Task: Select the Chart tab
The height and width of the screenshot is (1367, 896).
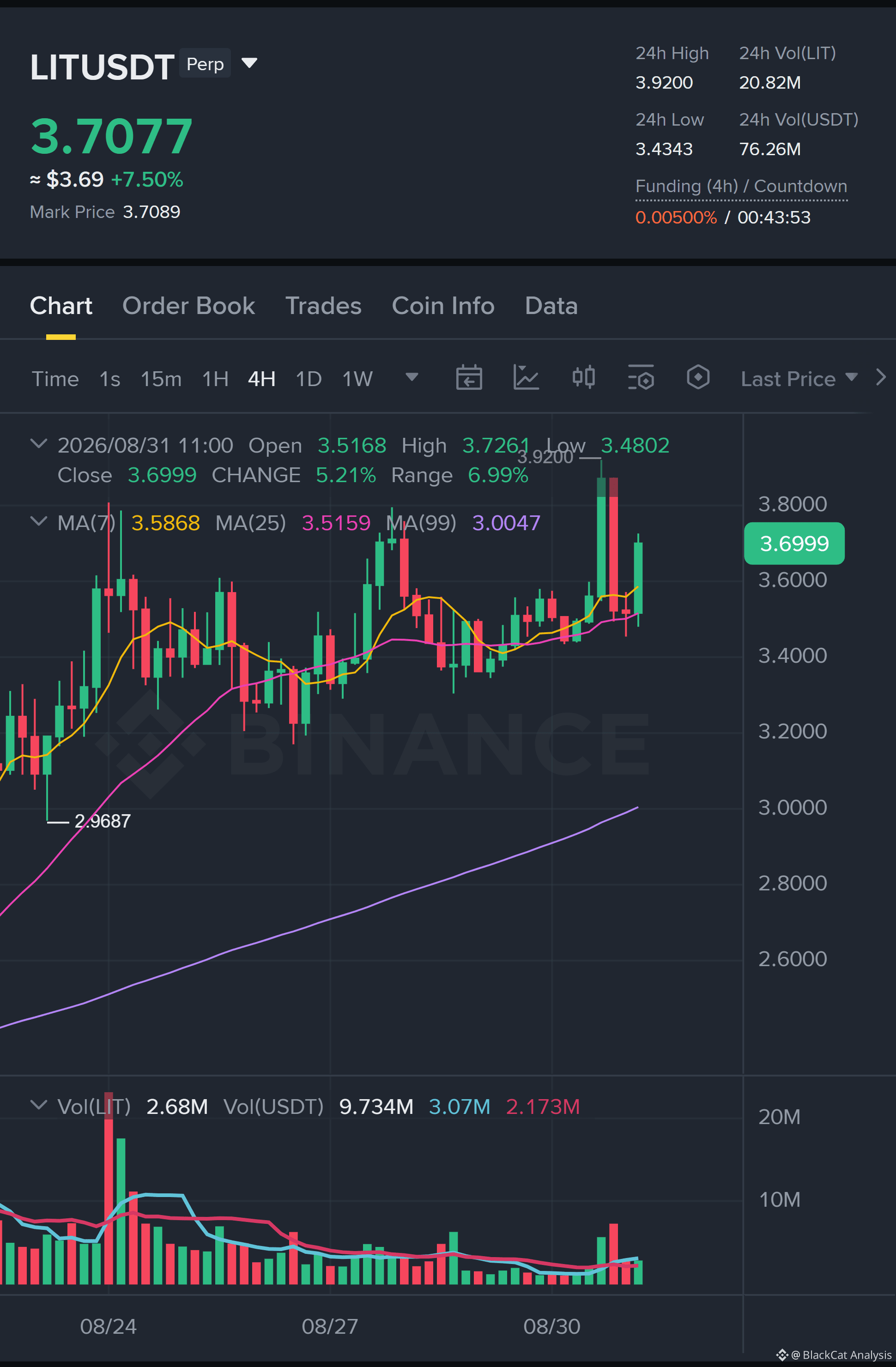Action: (x=61, y=306)
